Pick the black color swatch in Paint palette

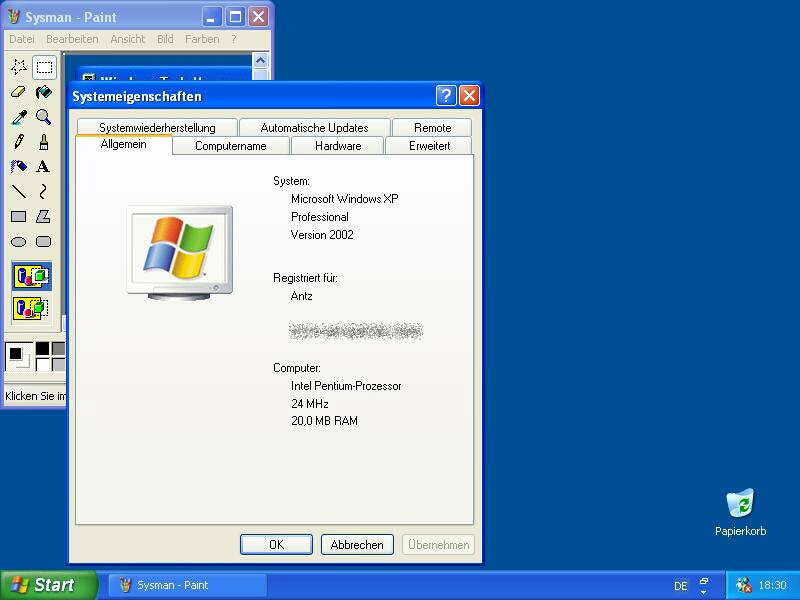pyautogui.click(x=42, y=348)
